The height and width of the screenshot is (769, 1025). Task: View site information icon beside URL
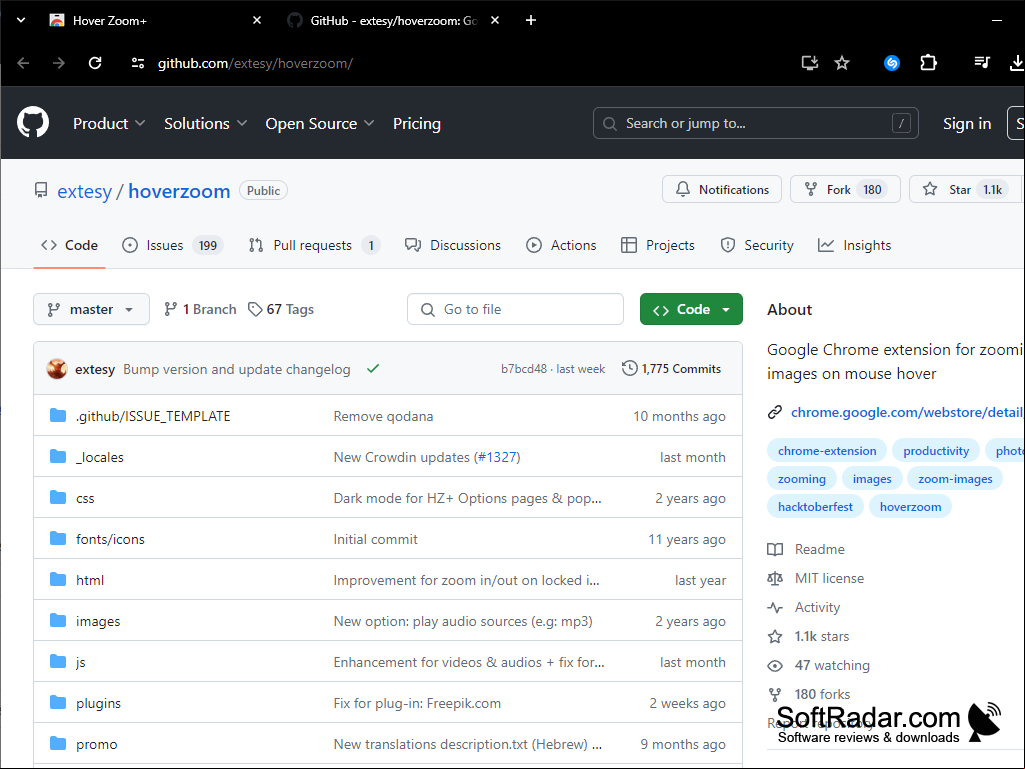pyautogui.click(x=138, y=63)
